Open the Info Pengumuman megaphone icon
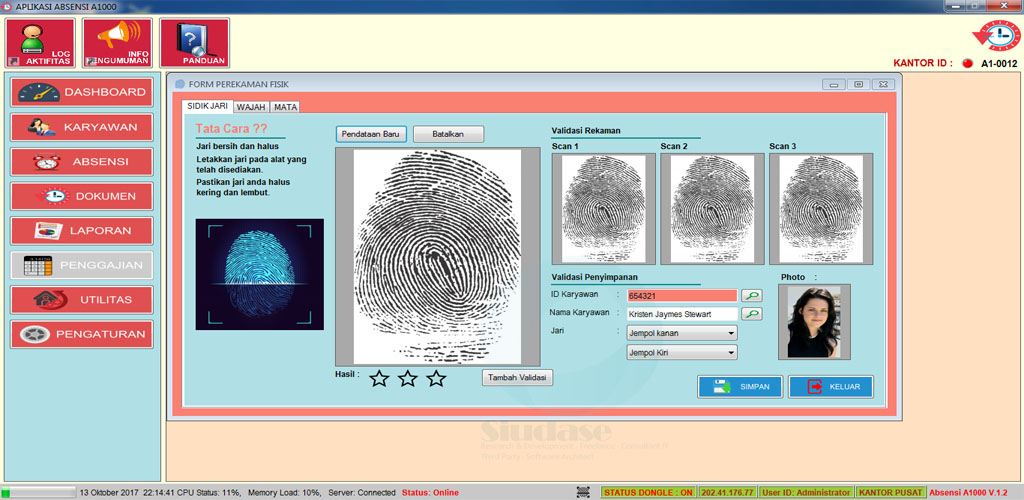The image size is (1024, 500). (x=117, y=43)
